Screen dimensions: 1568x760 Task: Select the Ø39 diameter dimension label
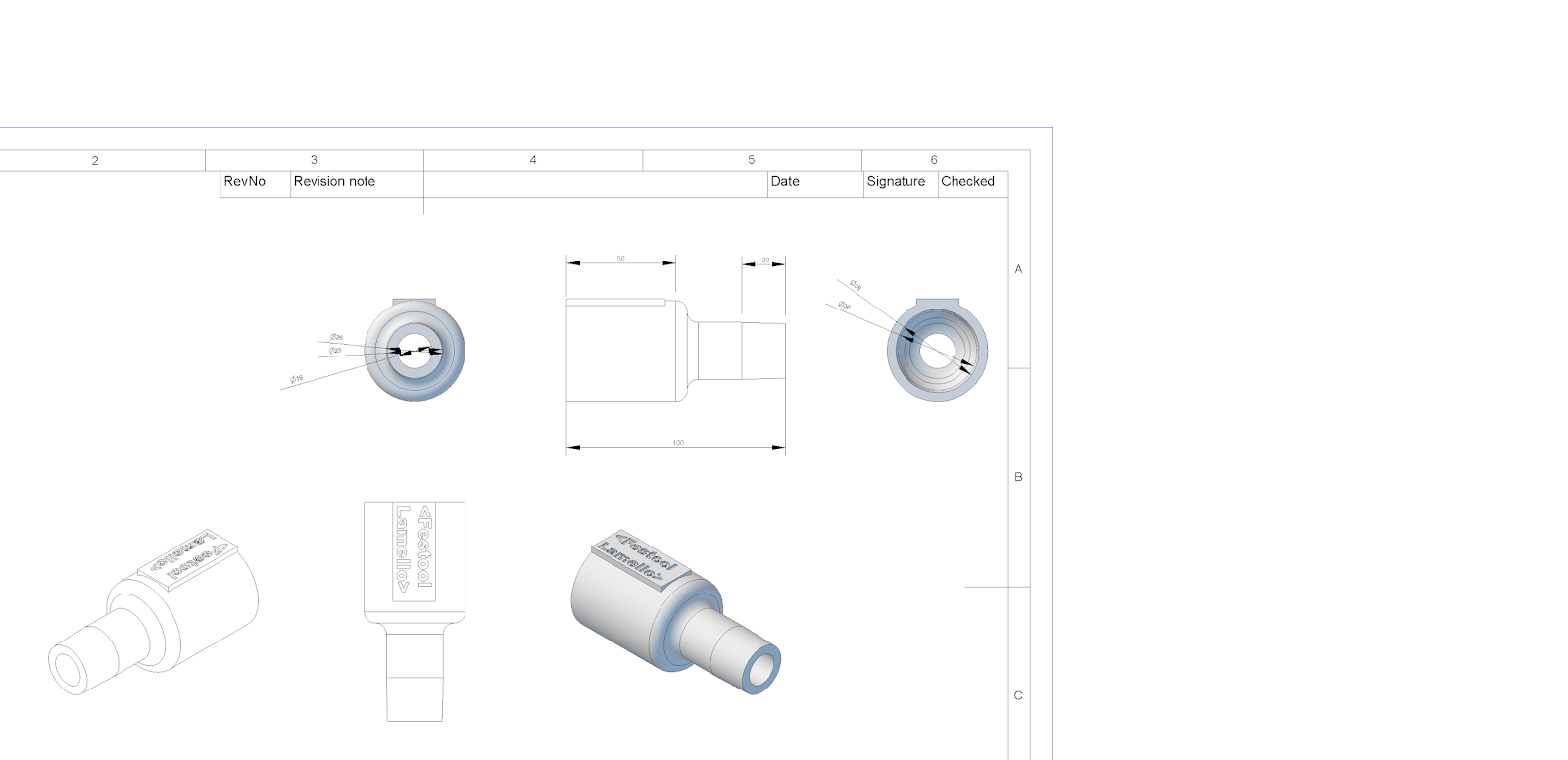pyautogui.click(x=856, y=286)
